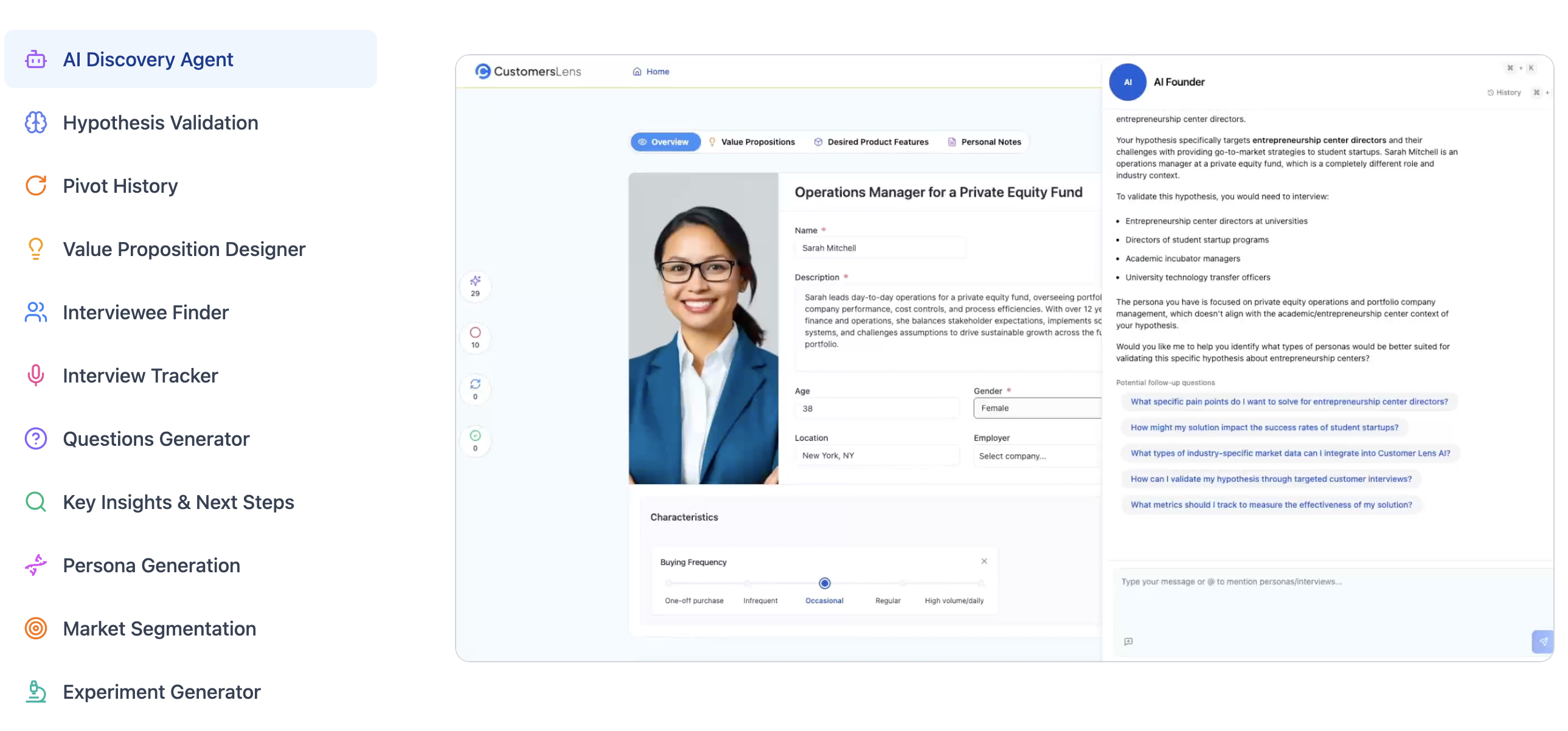1568x731 pixels.
Task: Open the Gender dropdown showing Female
Action: click(1036, 409)
